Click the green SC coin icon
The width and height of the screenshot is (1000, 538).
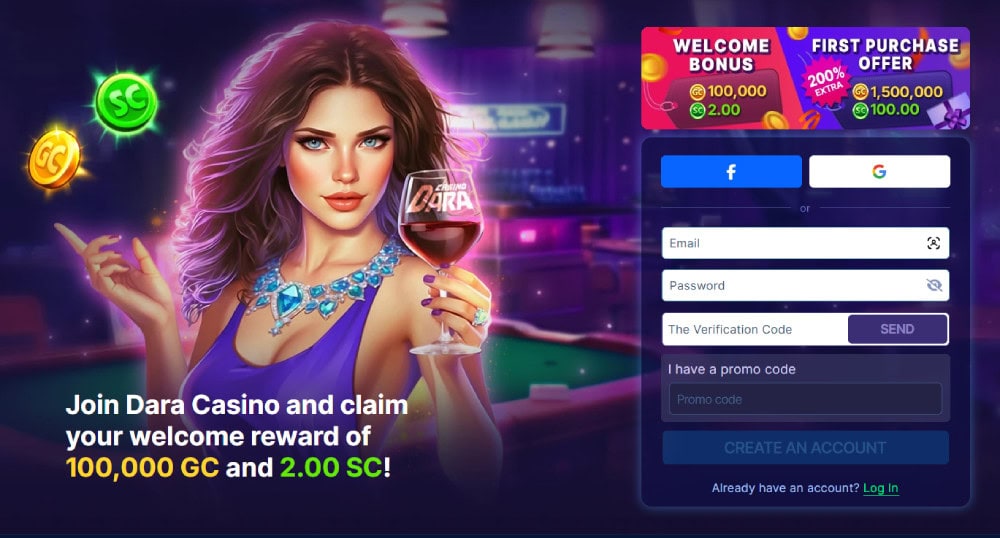click(x=126, y=101)
